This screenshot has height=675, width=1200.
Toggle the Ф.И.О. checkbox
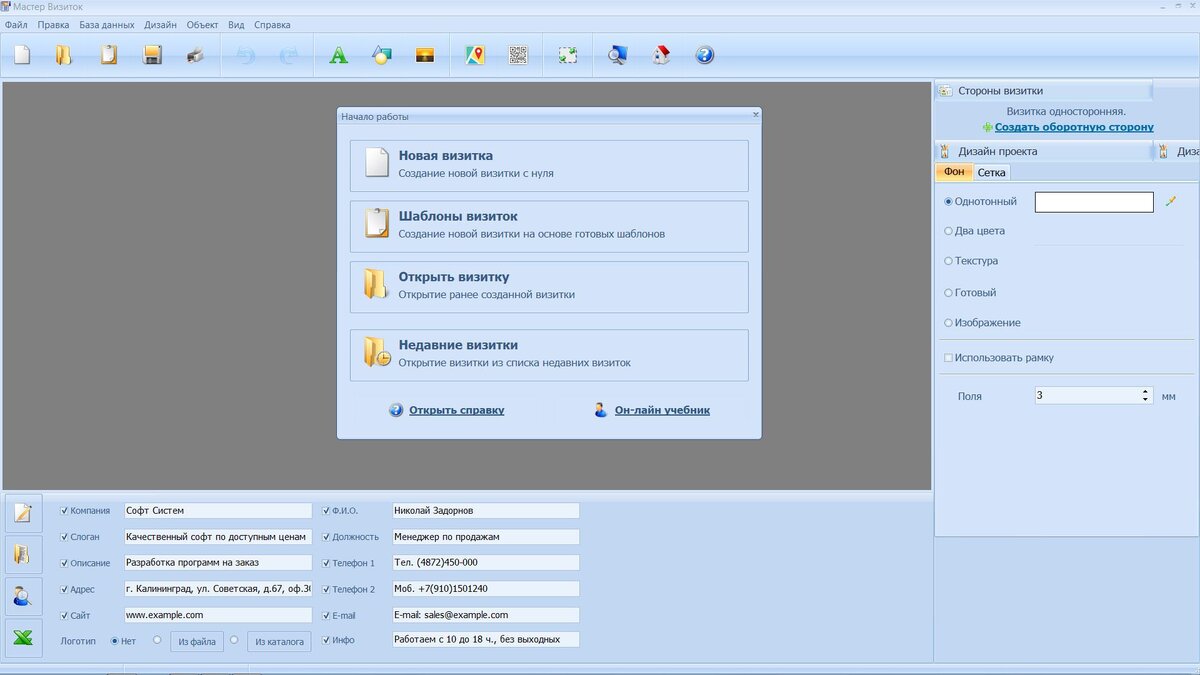pyautogui.click(x=326, y=510)
